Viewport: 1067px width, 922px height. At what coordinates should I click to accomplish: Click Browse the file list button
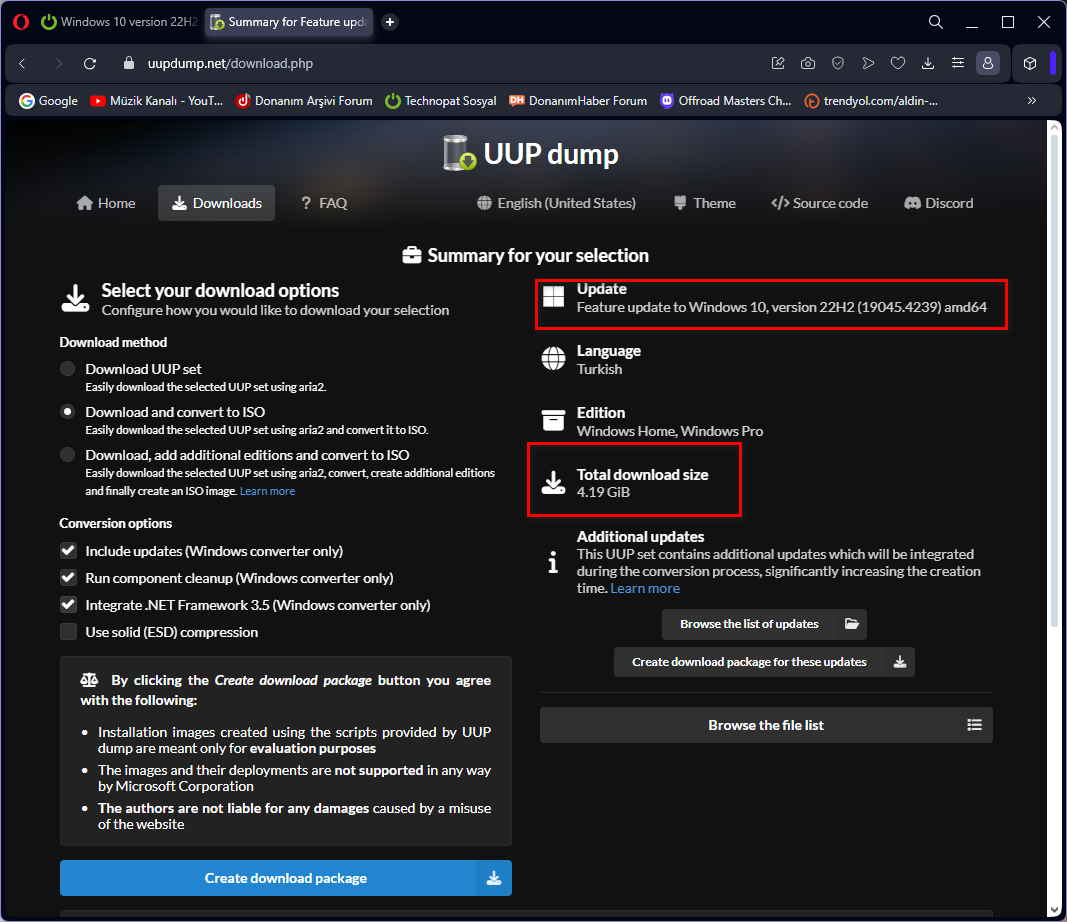point(766,725)
